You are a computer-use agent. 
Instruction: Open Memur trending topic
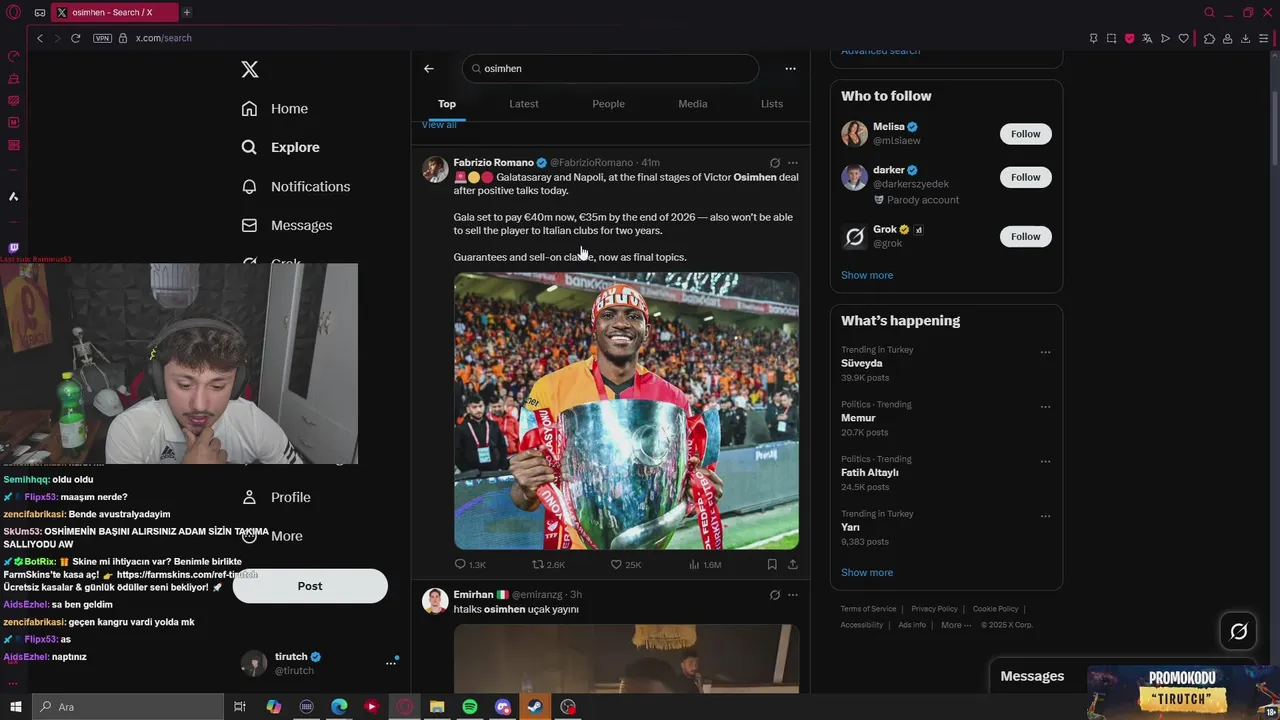858,418
